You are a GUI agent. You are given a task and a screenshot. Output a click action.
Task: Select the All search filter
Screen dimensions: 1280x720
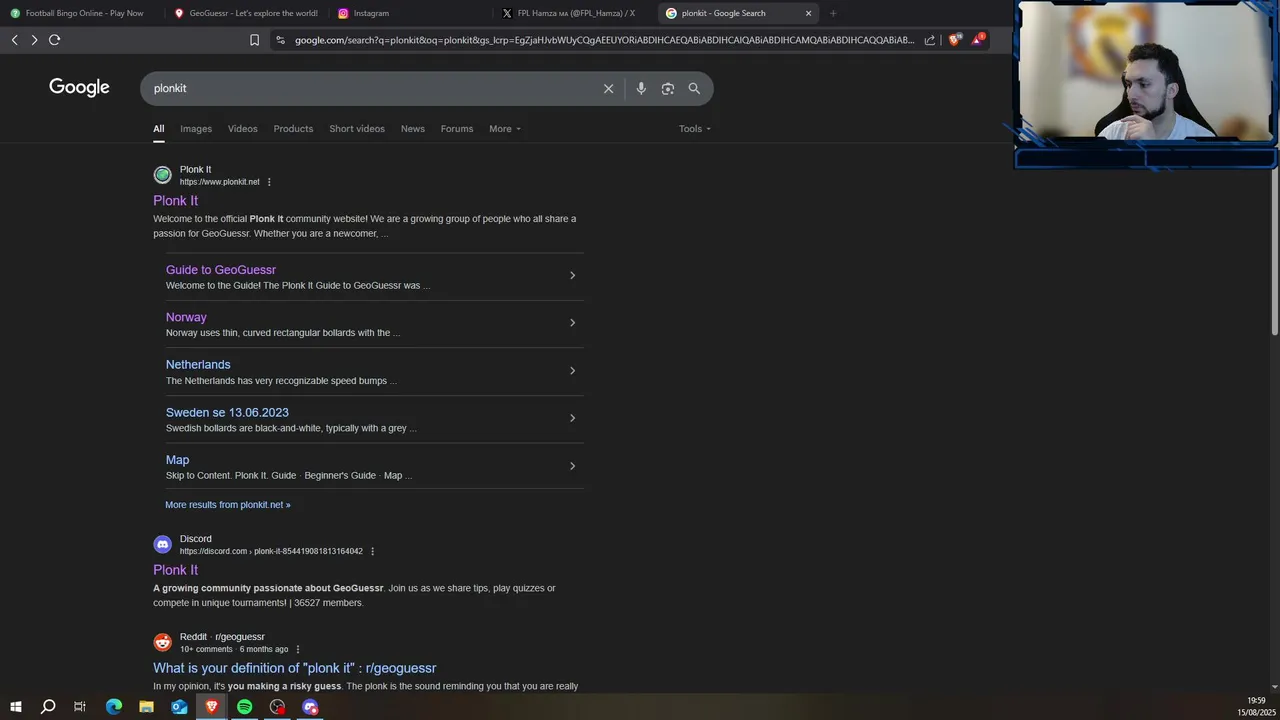[158, 129]
